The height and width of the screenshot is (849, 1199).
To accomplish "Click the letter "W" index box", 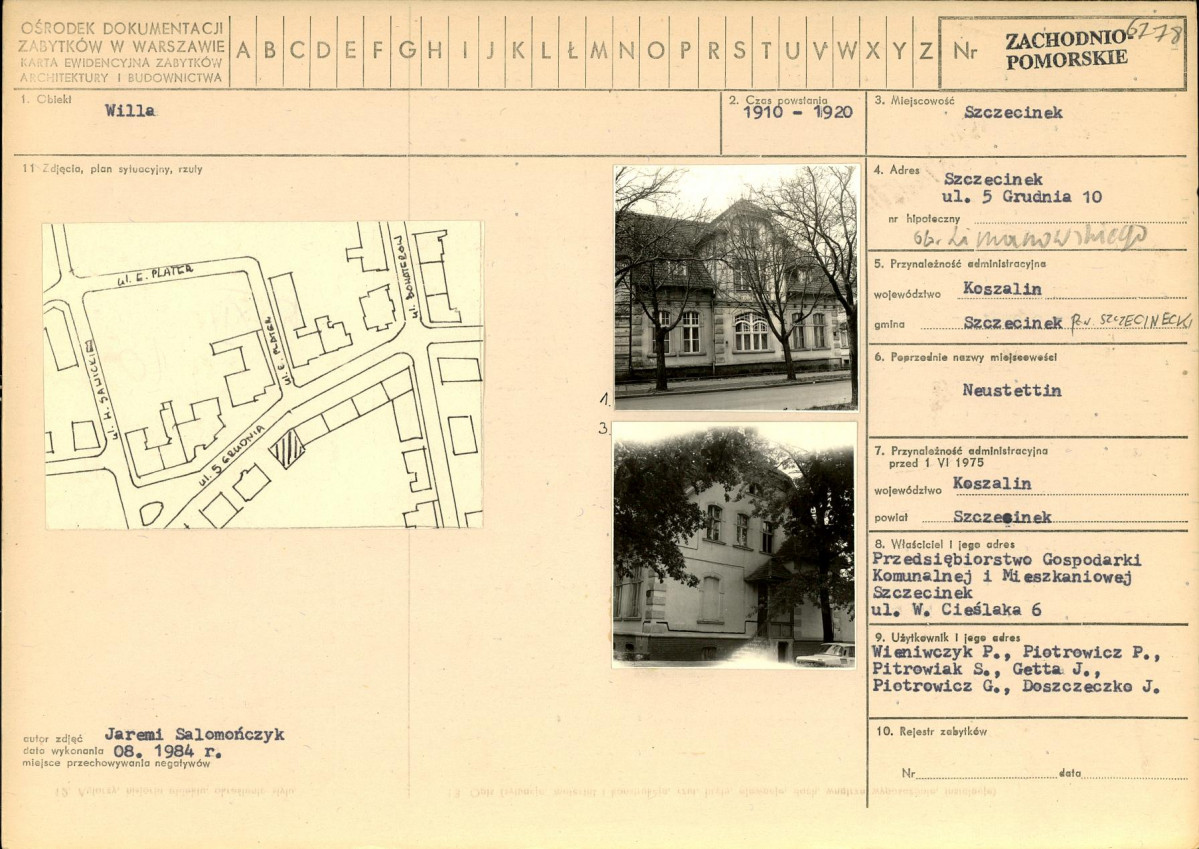I will [x=846, y=51].
